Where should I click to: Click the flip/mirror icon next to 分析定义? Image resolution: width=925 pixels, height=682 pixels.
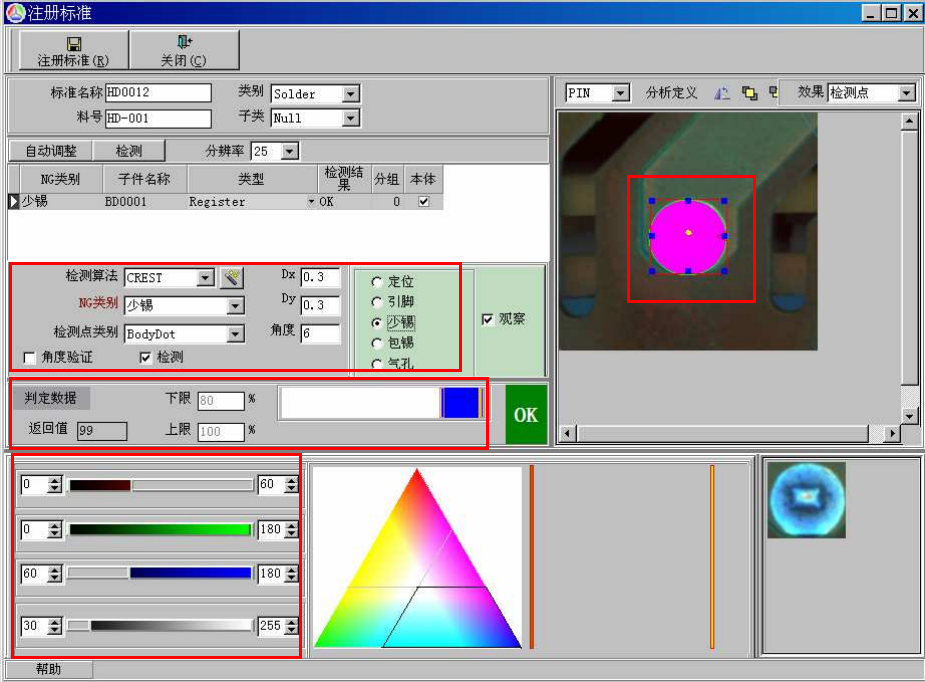tap(721, 93)
